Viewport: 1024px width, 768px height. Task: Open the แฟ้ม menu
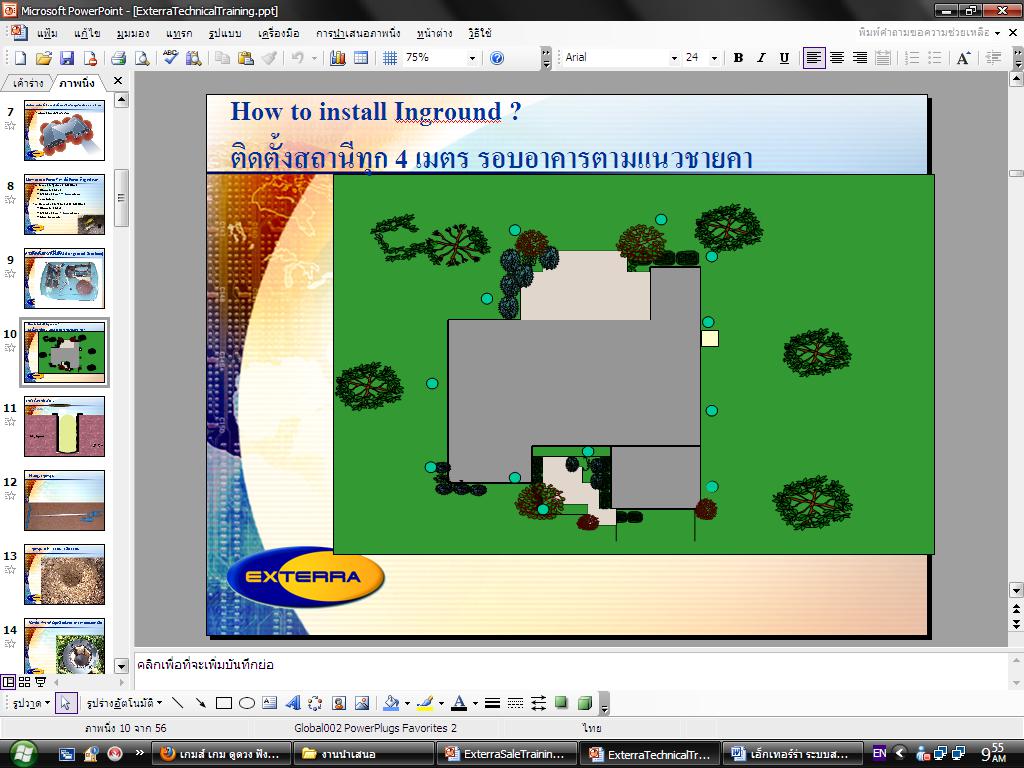tap(47, 33)
